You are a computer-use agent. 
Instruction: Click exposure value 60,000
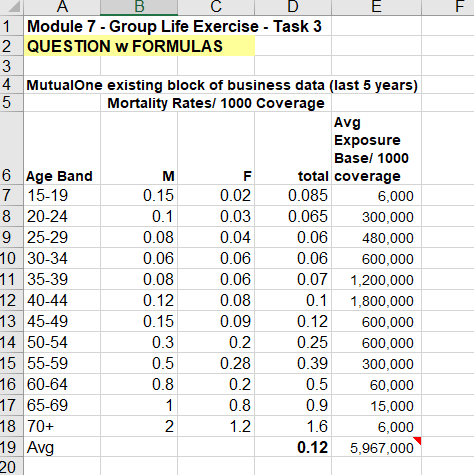[376, 384]
